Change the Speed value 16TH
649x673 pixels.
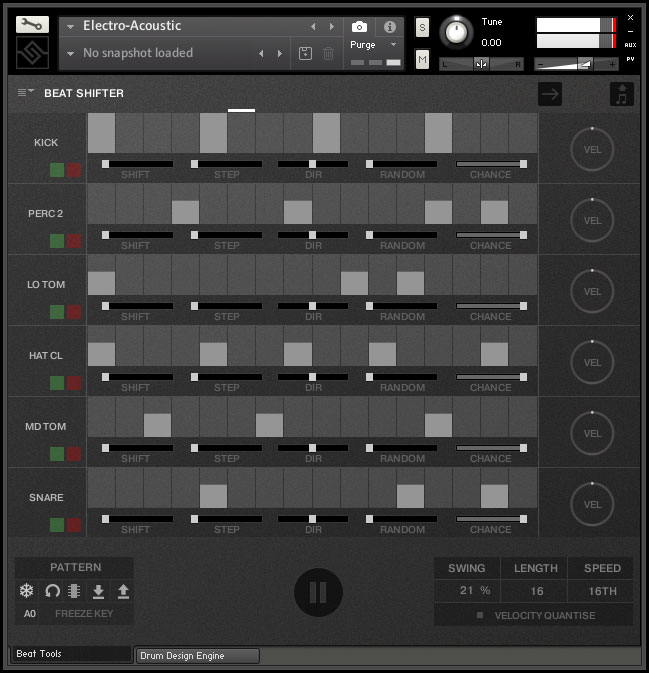[x=602, y=591]
